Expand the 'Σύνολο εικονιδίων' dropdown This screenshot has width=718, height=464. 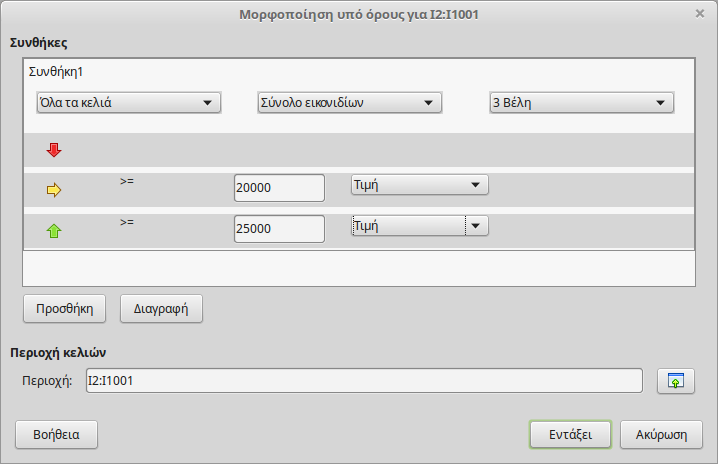(x=349, y=102)
